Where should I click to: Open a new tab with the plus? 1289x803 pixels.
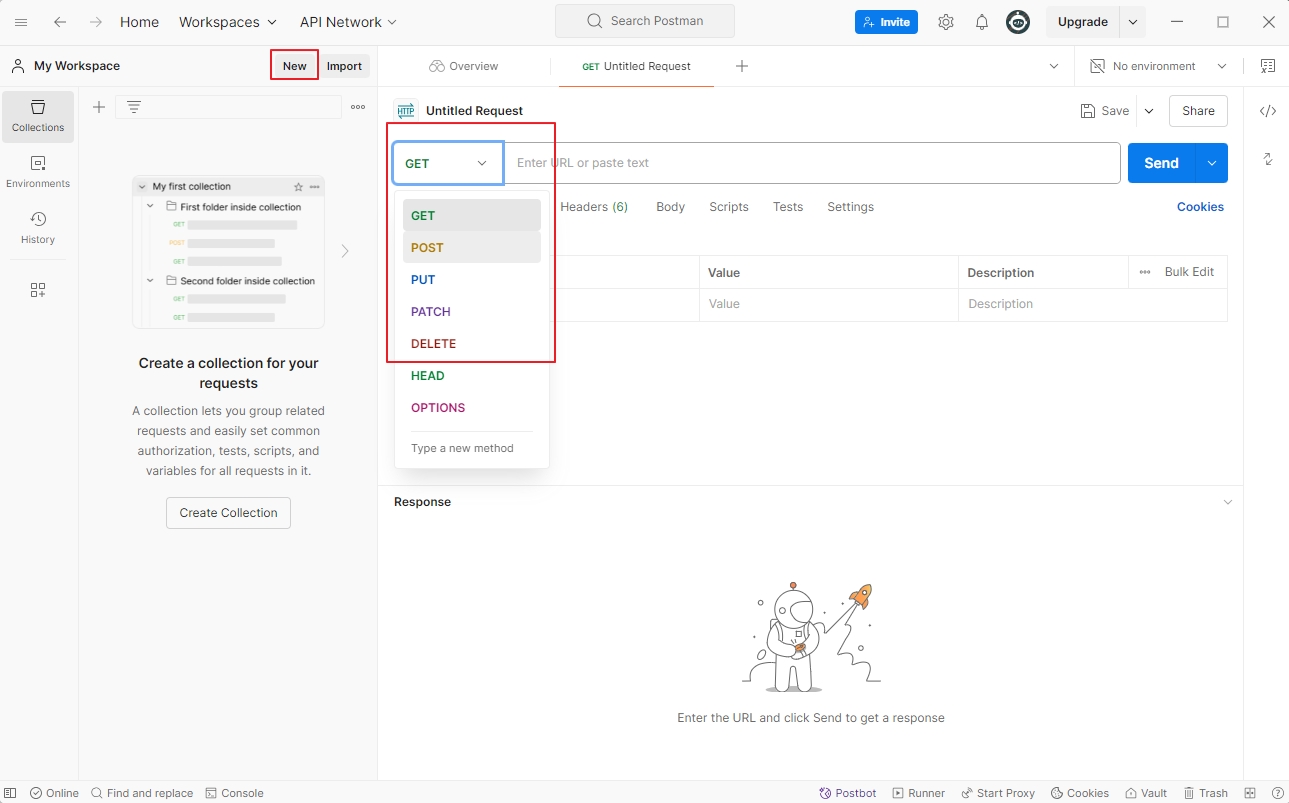pyautogui.click(x=742, y=66)
